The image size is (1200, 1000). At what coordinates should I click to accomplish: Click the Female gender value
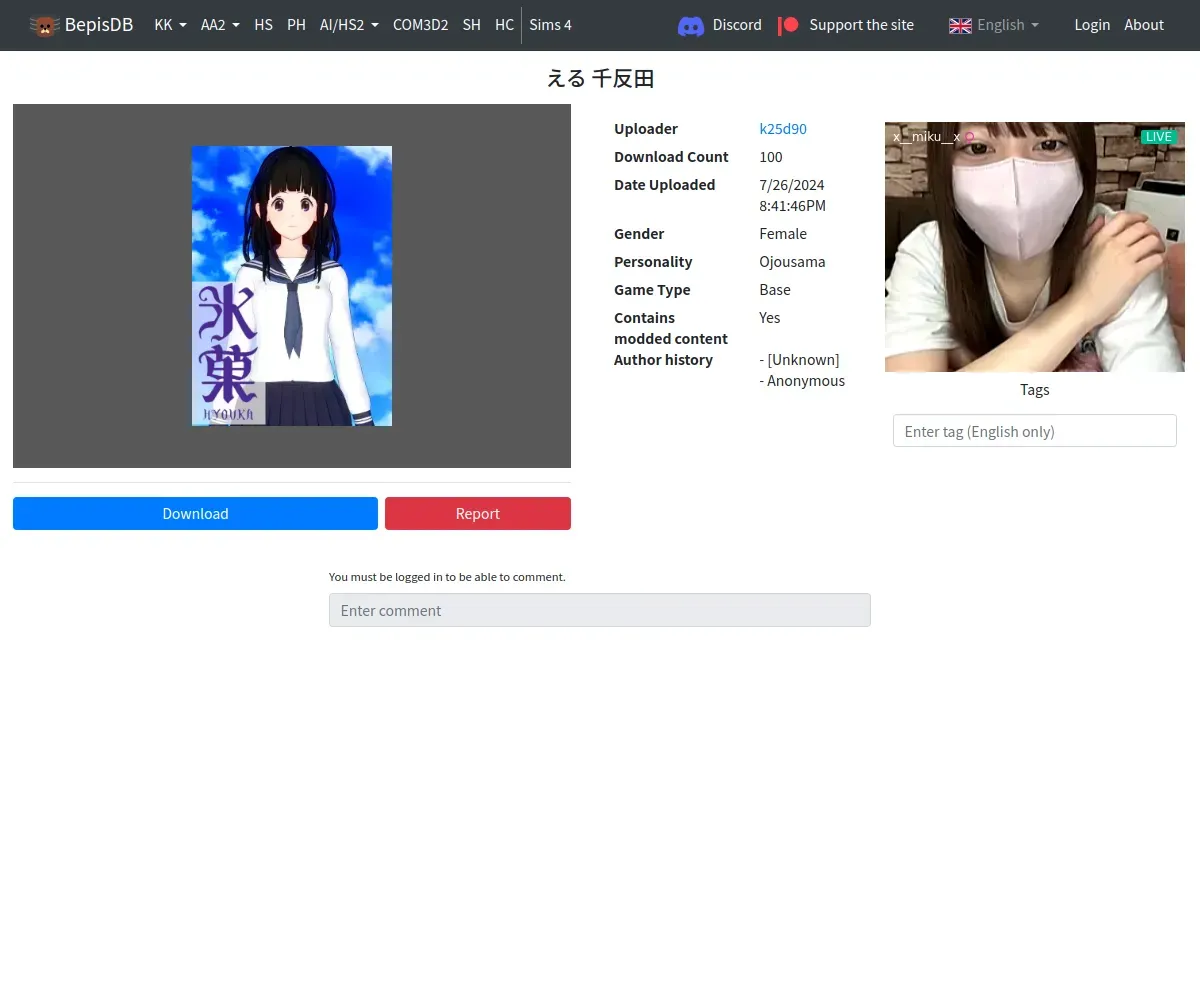[783, 234]
